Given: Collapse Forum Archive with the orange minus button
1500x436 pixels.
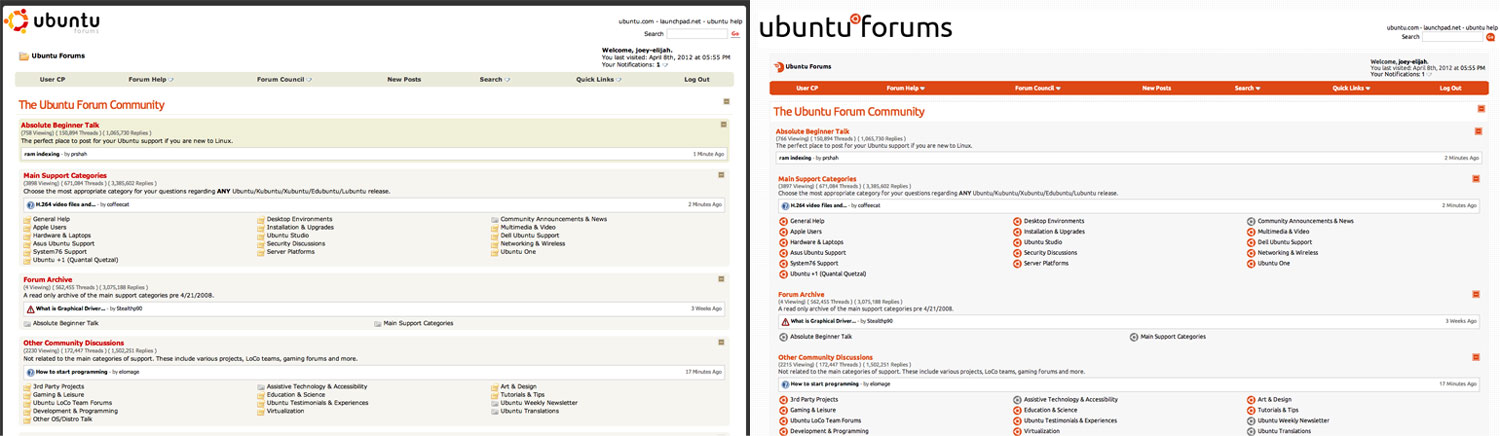Looking at the screenshot, I should coord(1475,295).
